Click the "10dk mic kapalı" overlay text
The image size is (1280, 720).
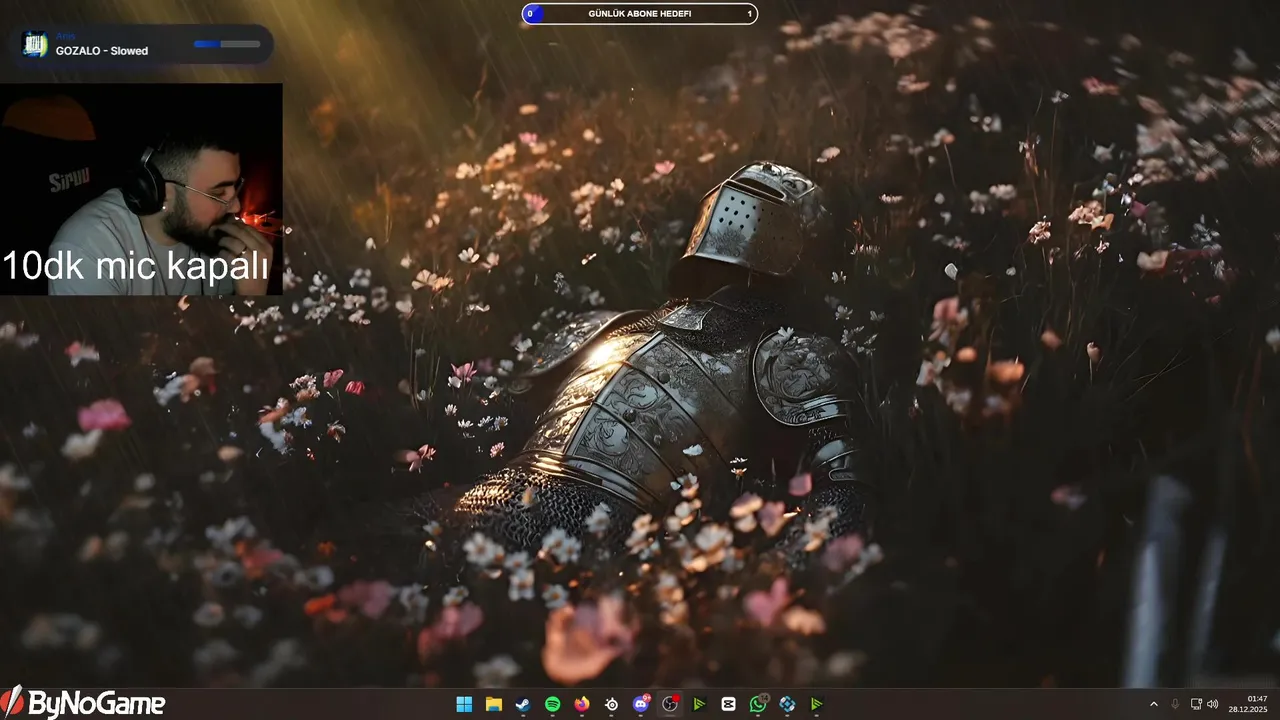click(136, 266)
